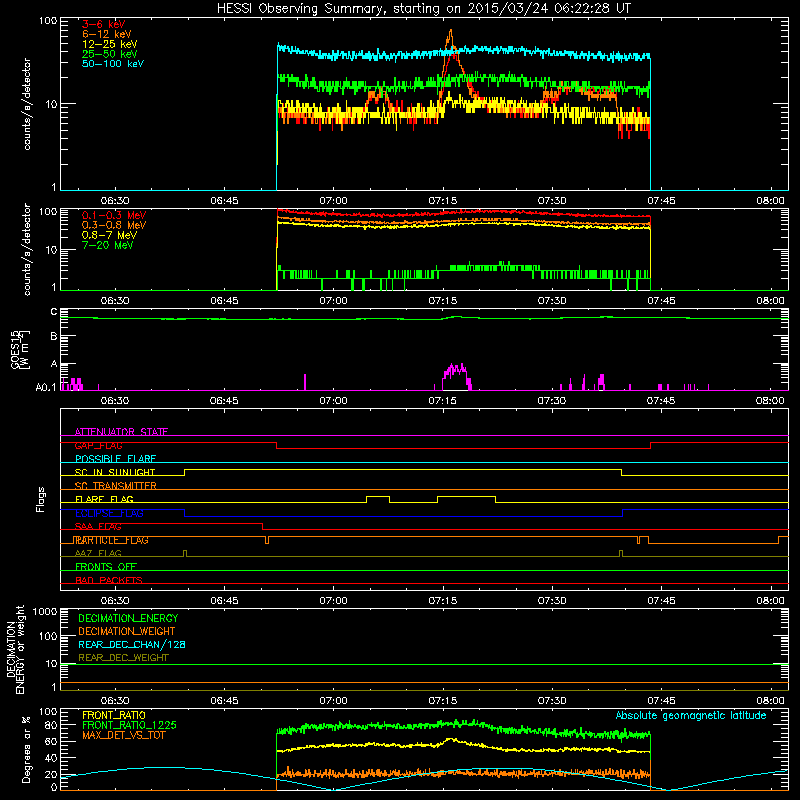The height and width of the screenshot is (800, 800).
Task: Click the DECIMATION_ENERGY legend label
Action: [128, 618]
